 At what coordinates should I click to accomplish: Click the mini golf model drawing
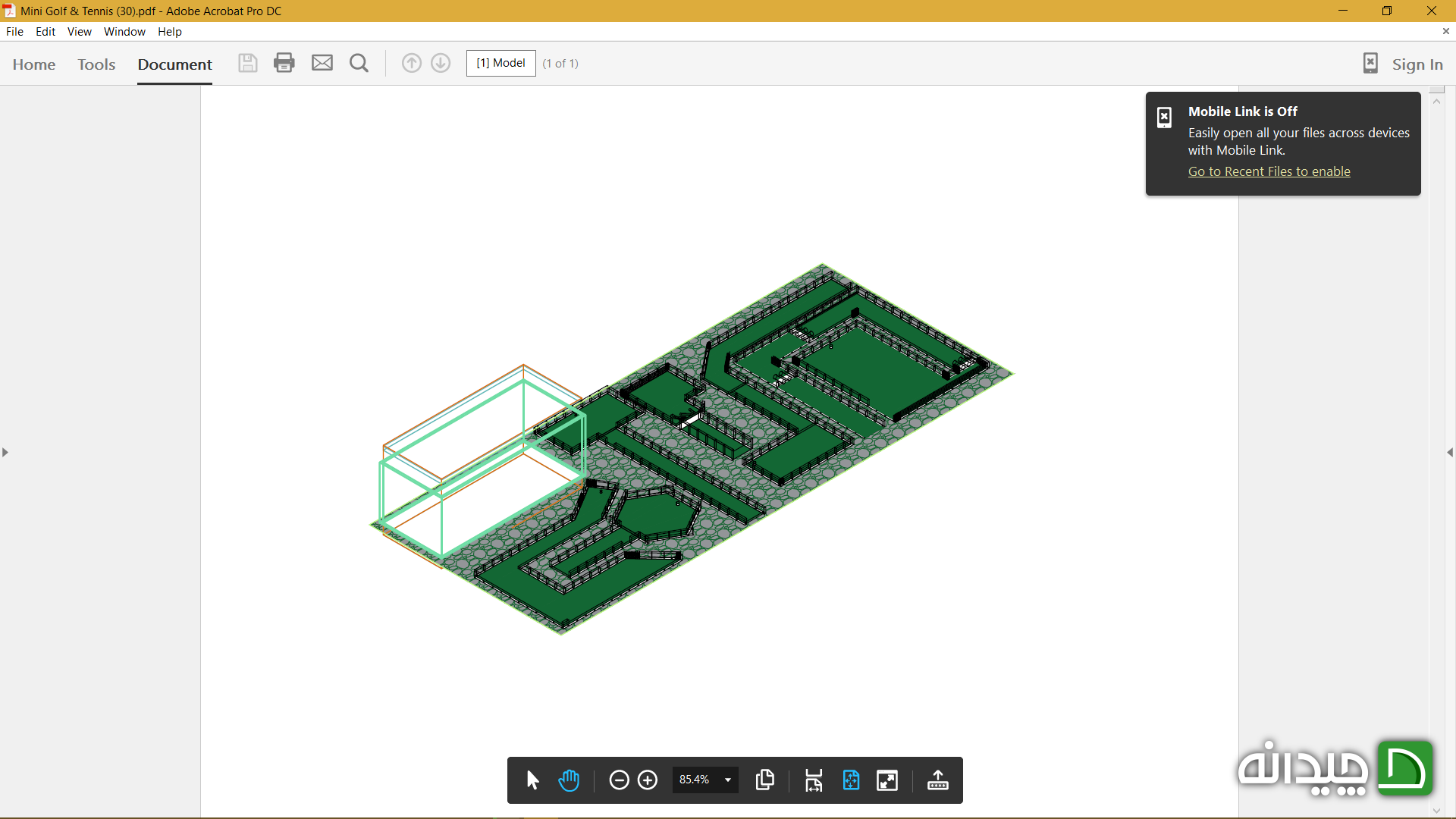coord(691,449)
